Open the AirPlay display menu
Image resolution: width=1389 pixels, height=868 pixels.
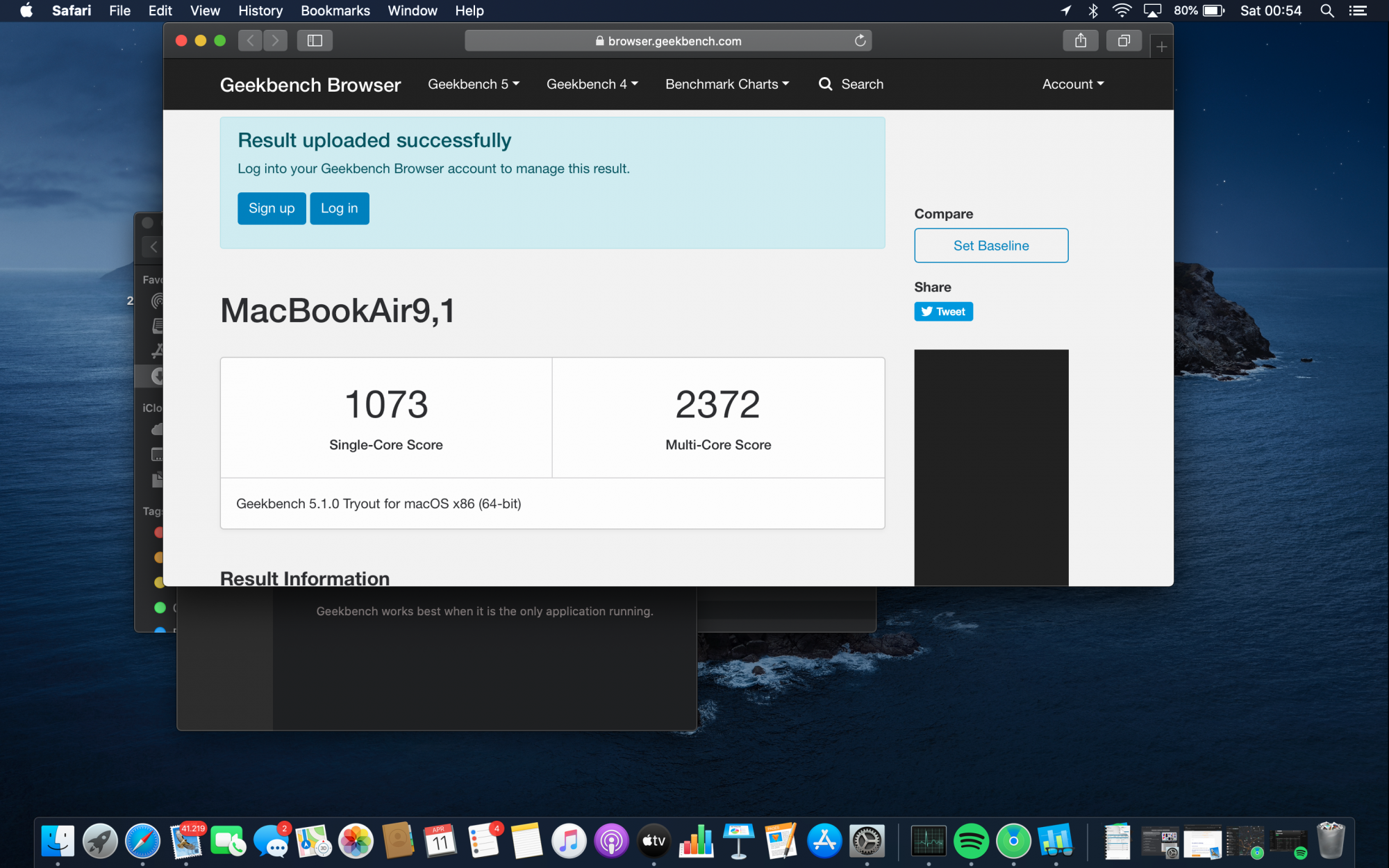tap(1153, 10)
